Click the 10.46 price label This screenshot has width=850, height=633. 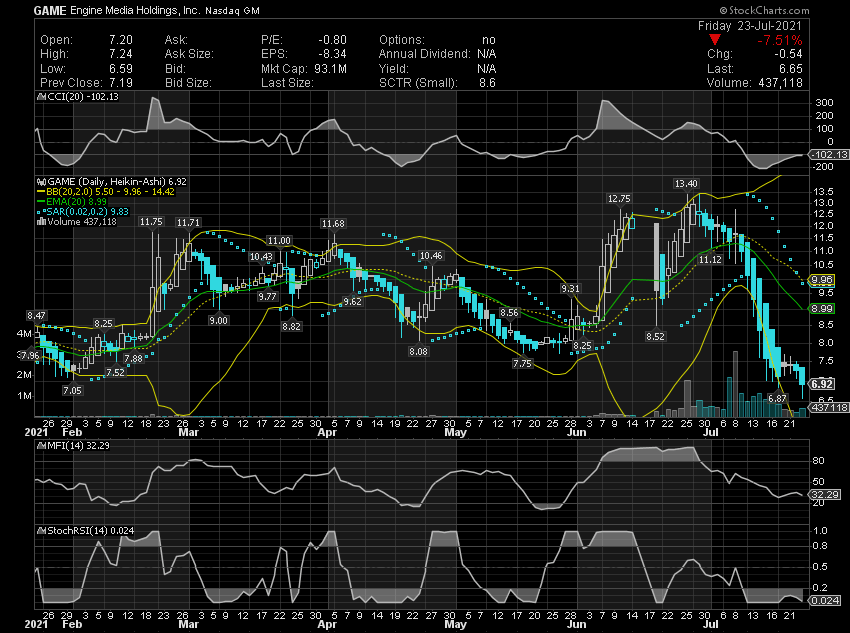click(431, 256)
